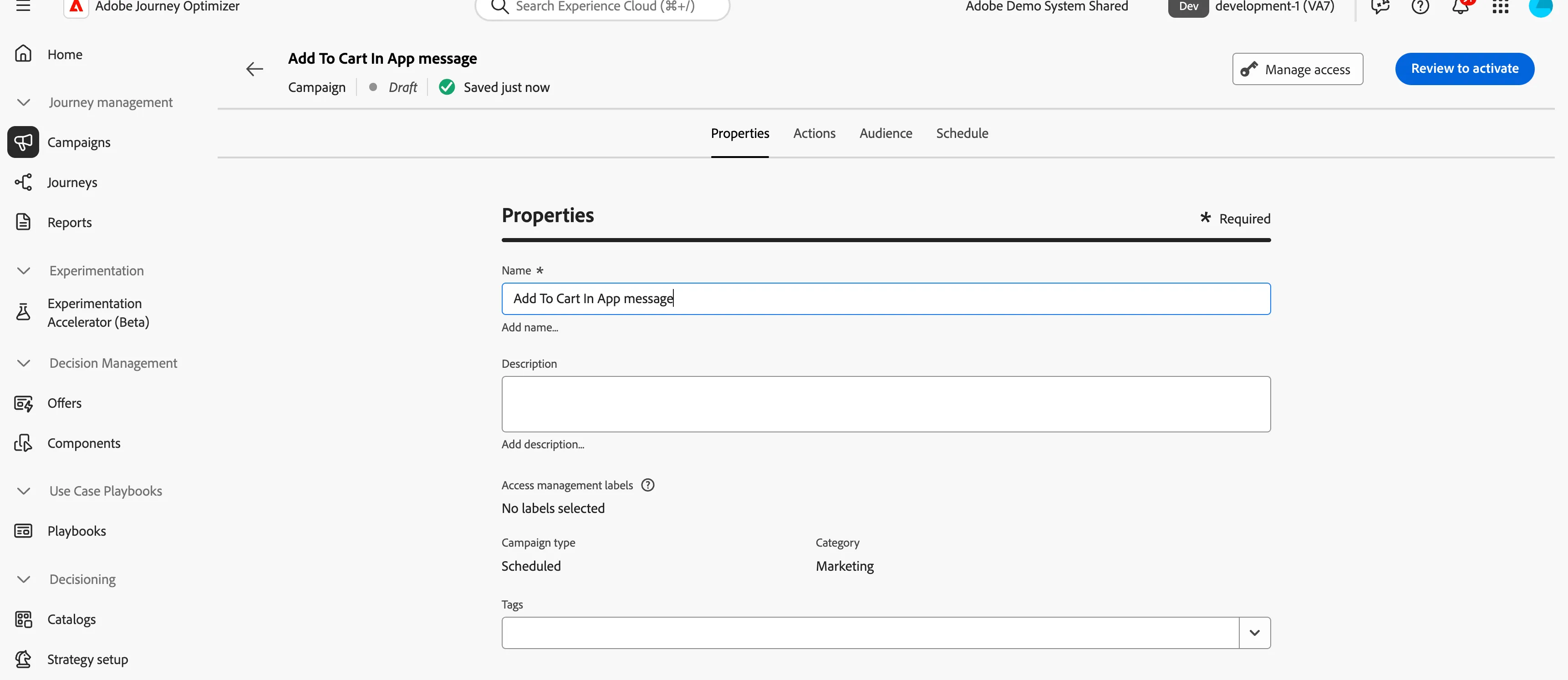Open the Tags dropdown arrow
The image size is (1568, 680).
click(1254, 633)
